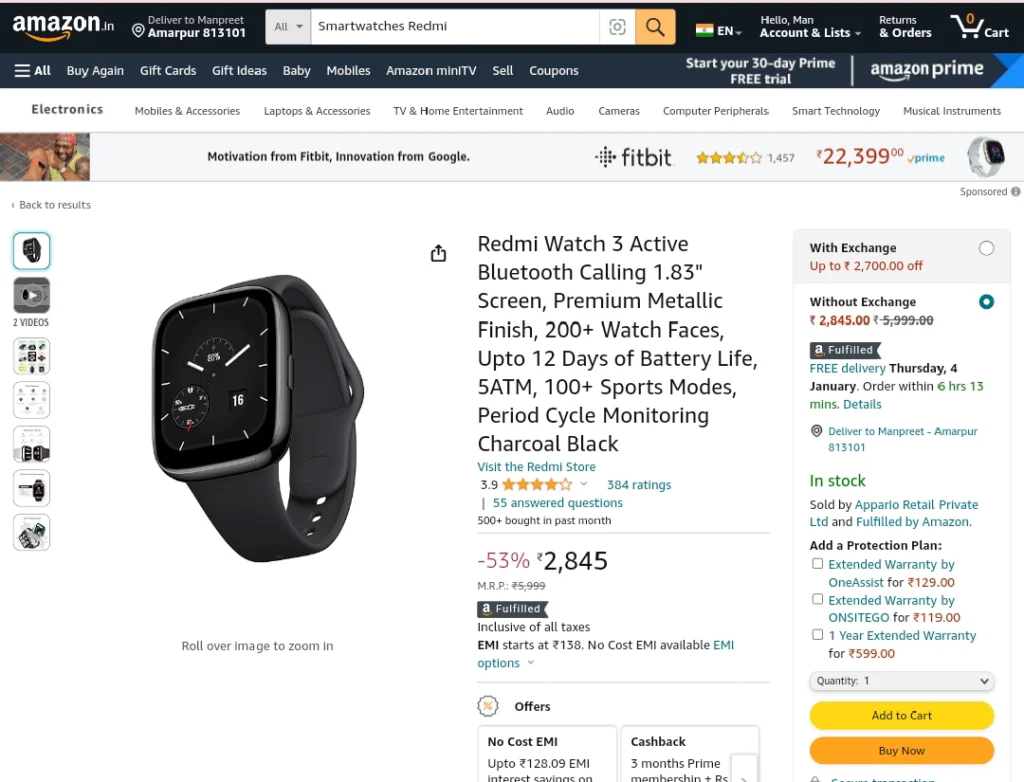Click the Amazon.in logo
The width and height of the screenshot is (1024, 782).
[x=63, y=27]
